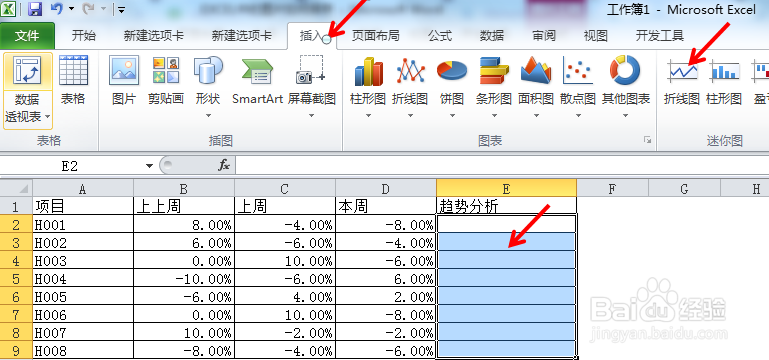Switch to the Page Layout (页面布局) tab
The width and height of the screenshot is (769, 360).
[x=376, y=36]
